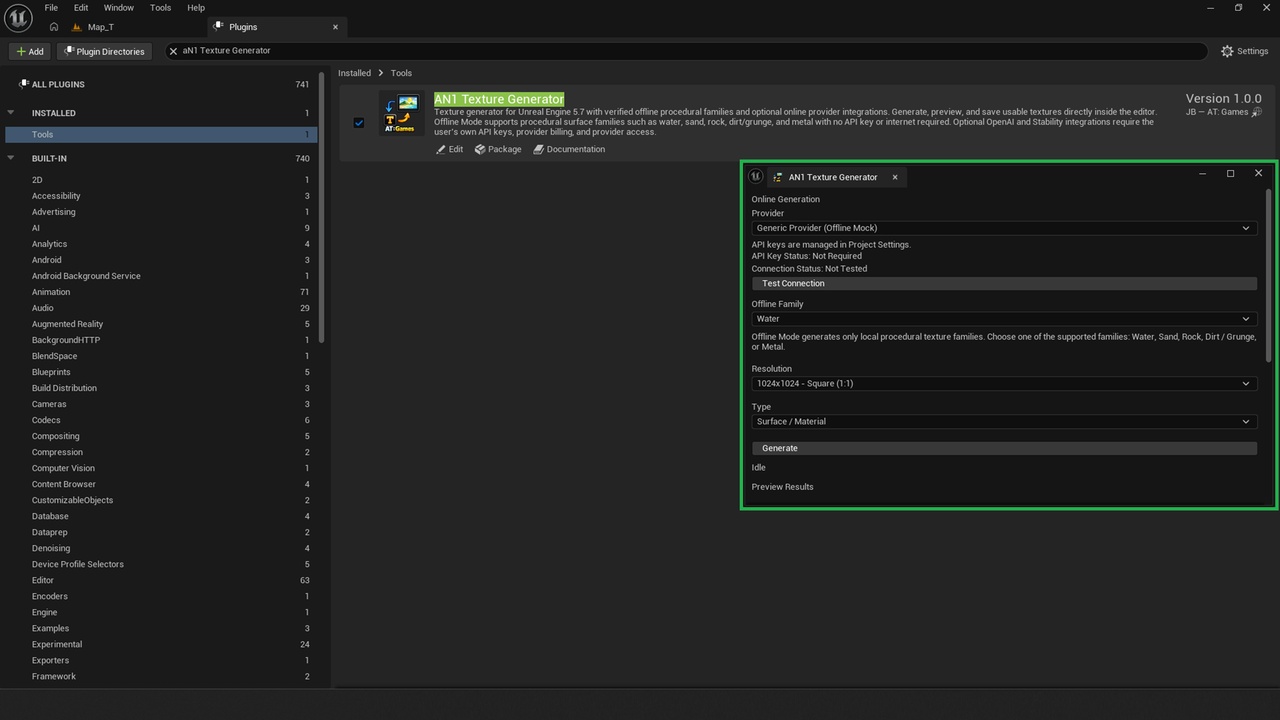1280x720 pixels.
Task: Open the Edit menu
Action: 81,8
